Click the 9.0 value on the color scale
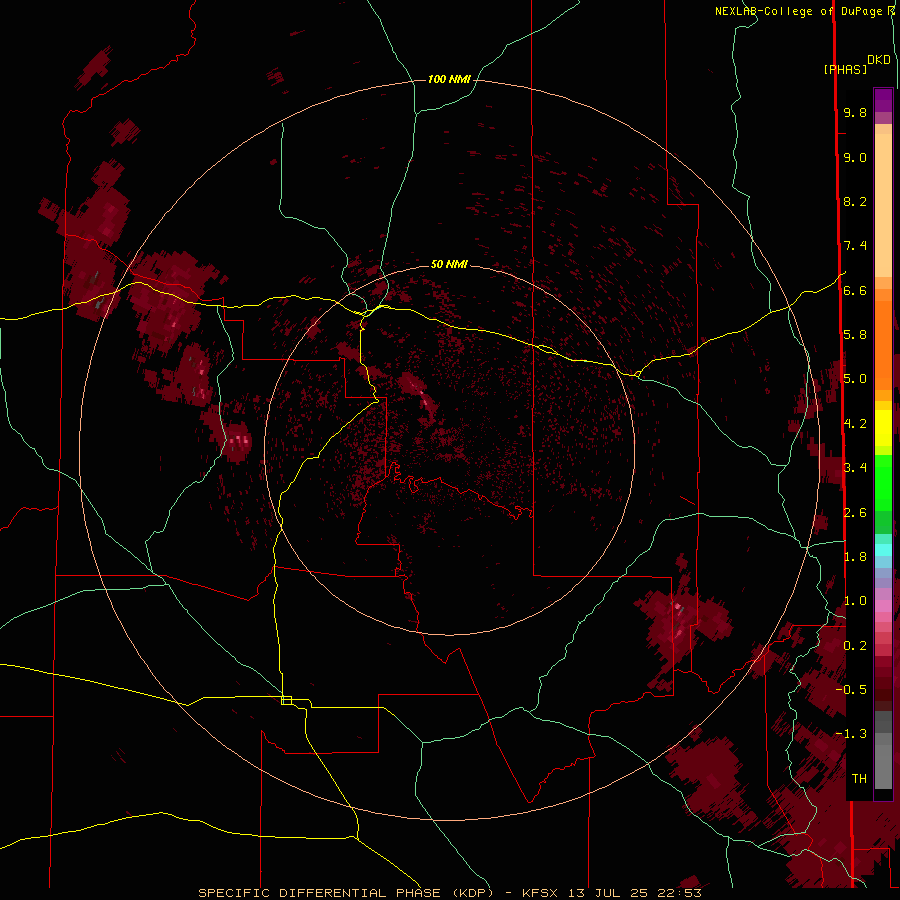The width and height of the screenshot is (900, 900). pos(855,157)
